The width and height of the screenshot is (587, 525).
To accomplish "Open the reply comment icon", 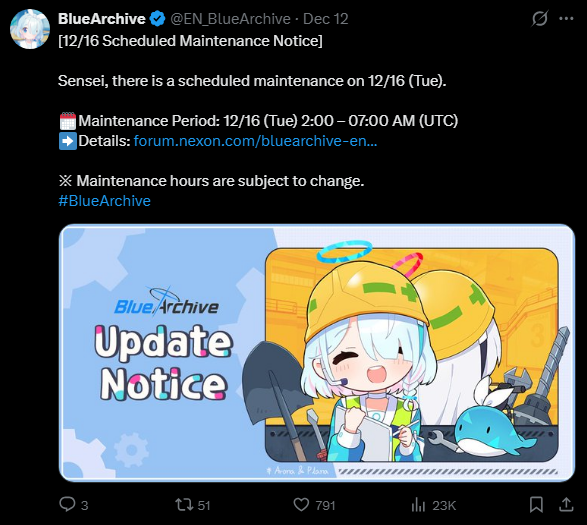I will point(67,504).
